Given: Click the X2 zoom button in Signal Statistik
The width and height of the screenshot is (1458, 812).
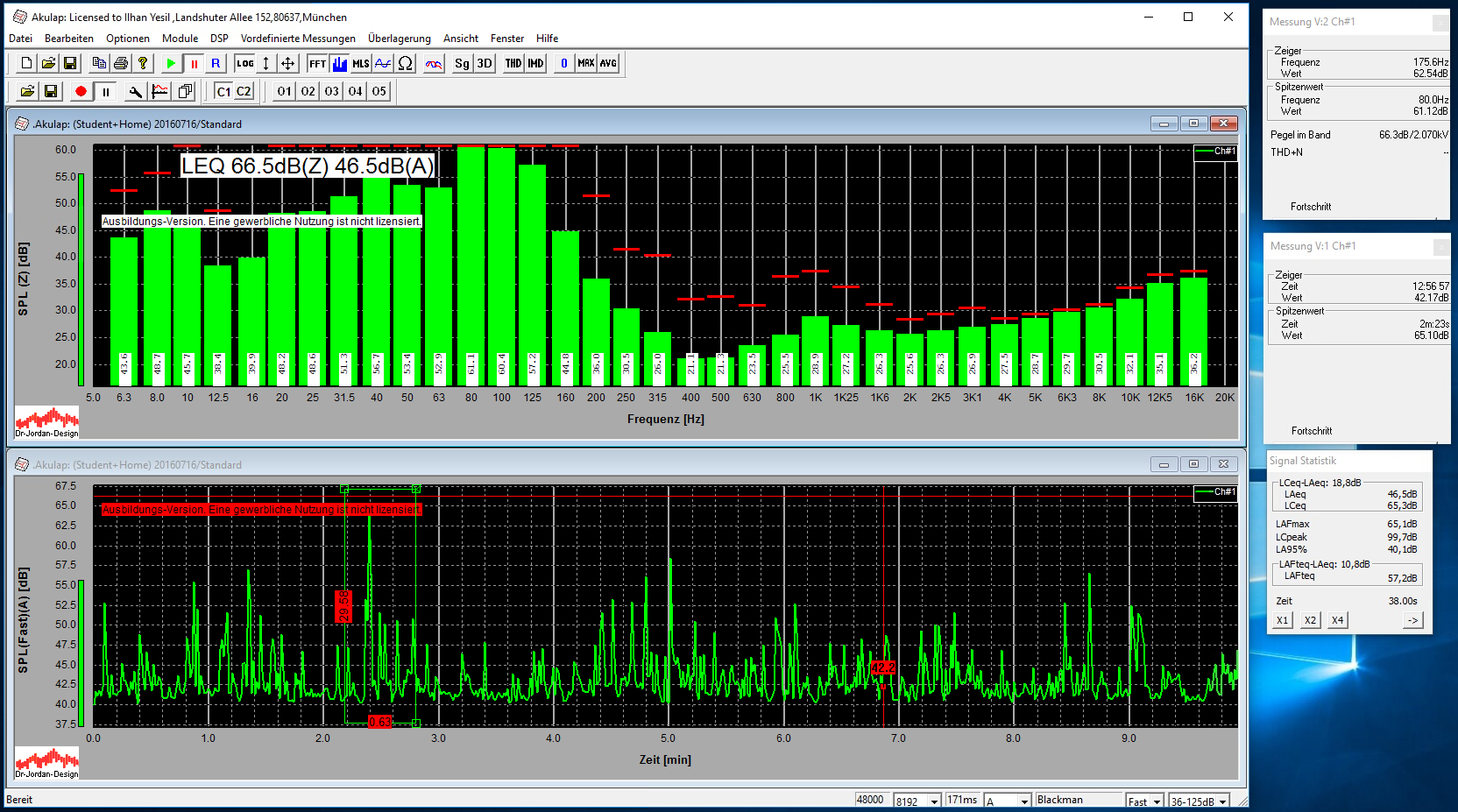Looking at the screenshot, I should click(x=1310, y=620).
